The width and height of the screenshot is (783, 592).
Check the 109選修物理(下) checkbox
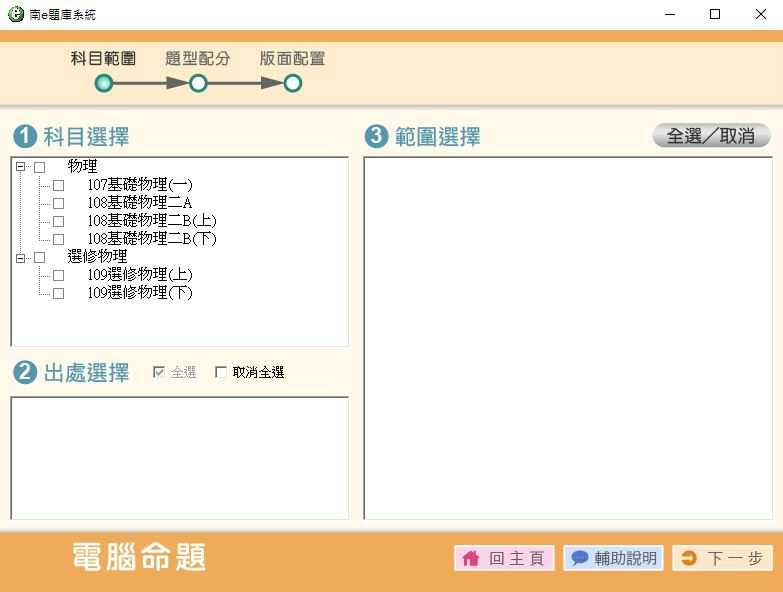pos(58,294)
